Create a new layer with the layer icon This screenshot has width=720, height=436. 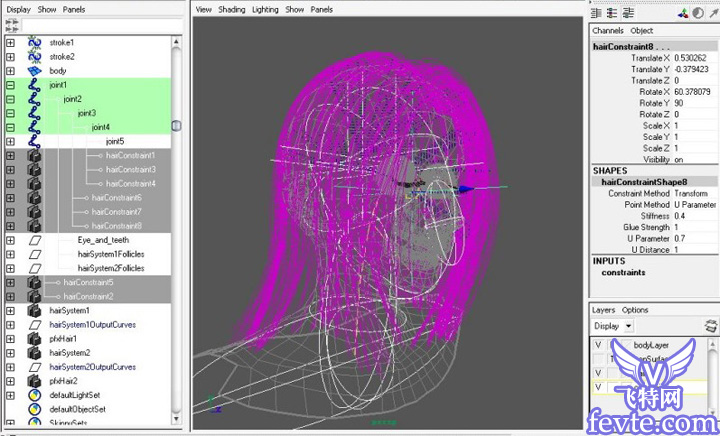click(x=710, y=326)
